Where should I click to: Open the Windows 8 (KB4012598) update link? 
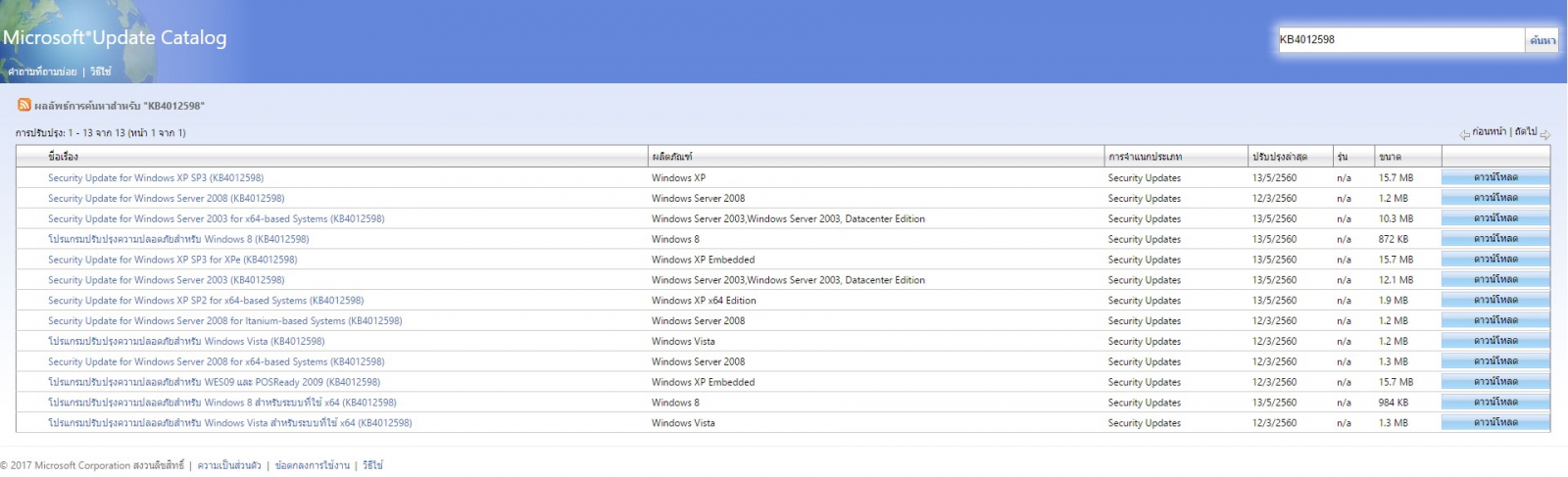click(178, 239)
